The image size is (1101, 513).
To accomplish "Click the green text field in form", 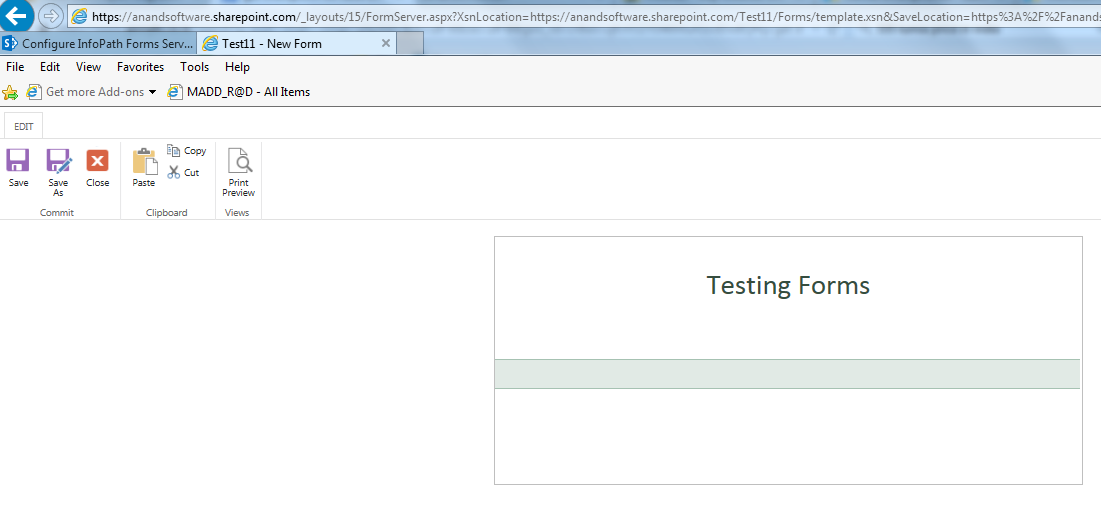I will 787,374.
